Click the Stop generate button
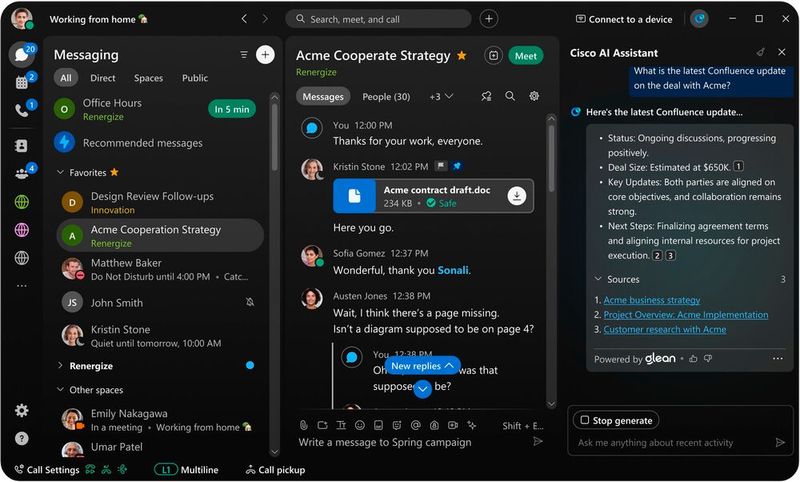800x482 pixels. tap(616, 420)
